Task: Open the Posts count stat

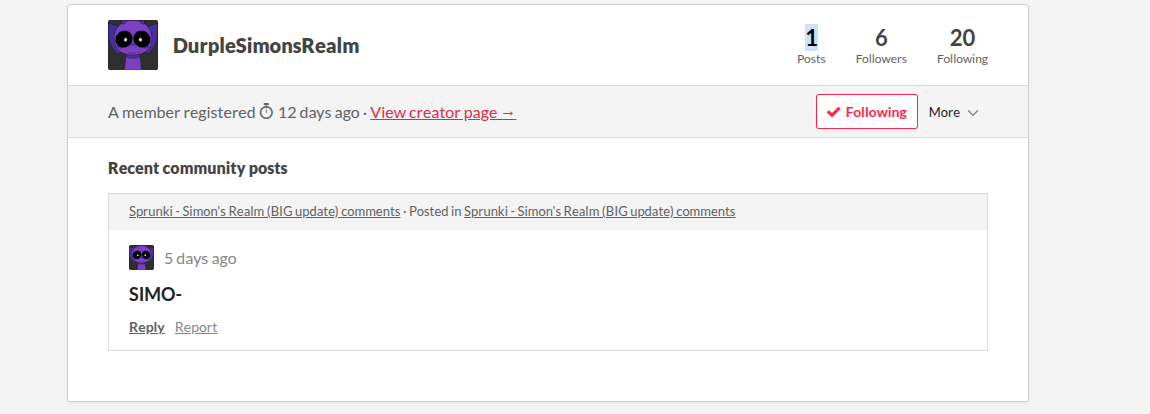Action: [811, 46]
